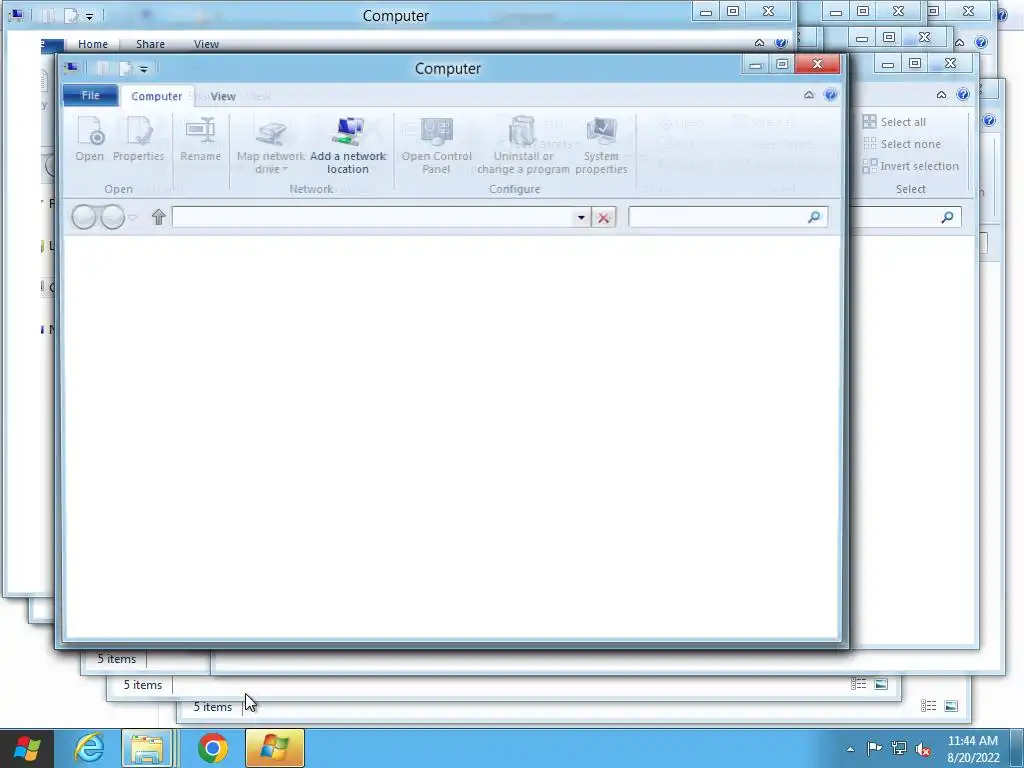This screenshot has height=768, width=1024.
Task: Click the clock showing 11:44 AM
Action: 972,749
